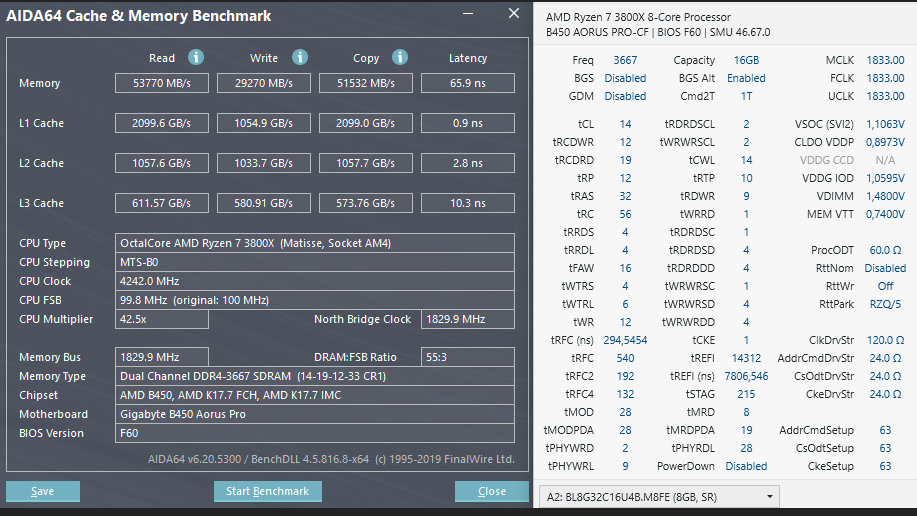Click the BGS Alt value Enabled
The height and width of the screenshot is (516, 917).
(746, 78)
